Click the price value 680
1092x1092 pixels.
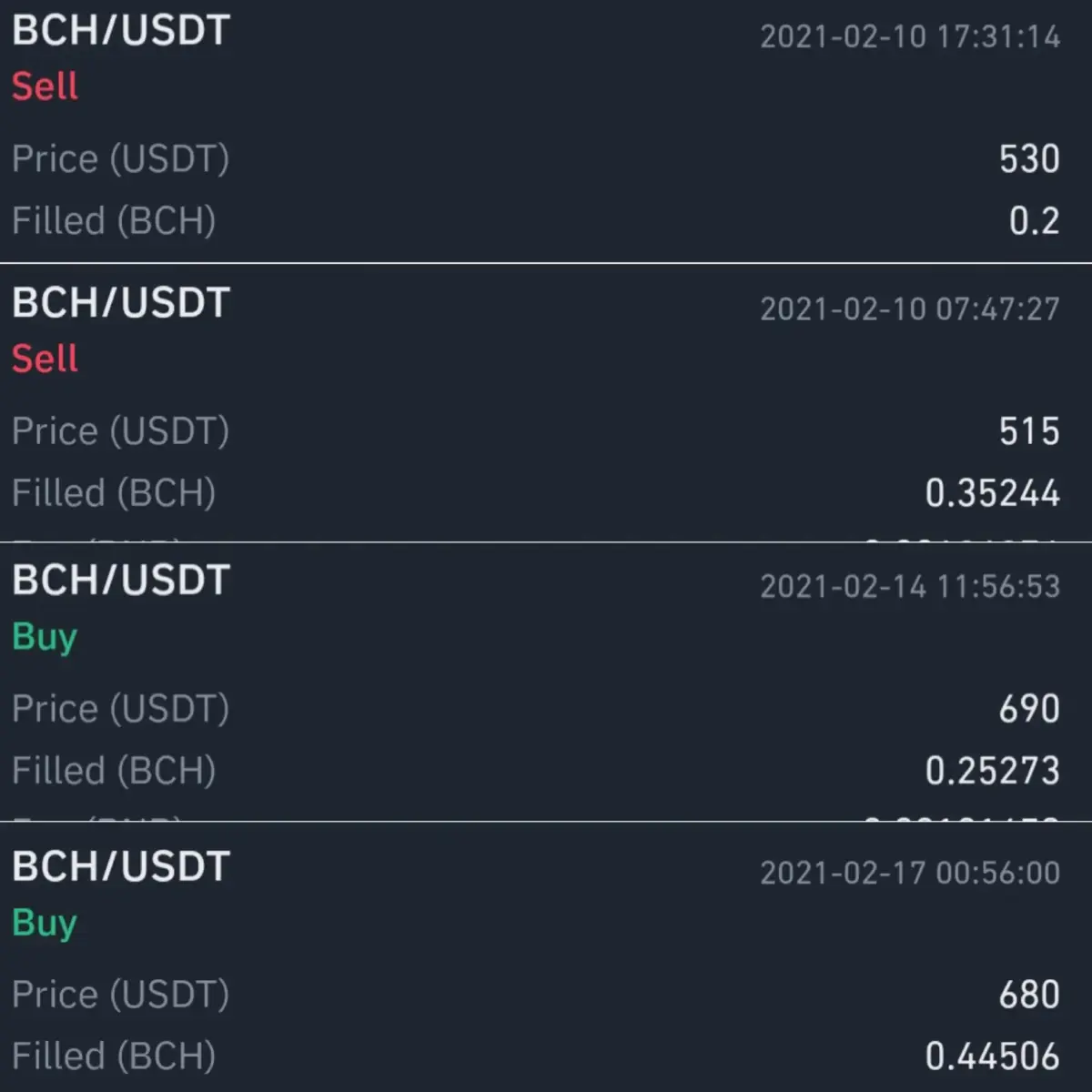[x=1029, y=995]
